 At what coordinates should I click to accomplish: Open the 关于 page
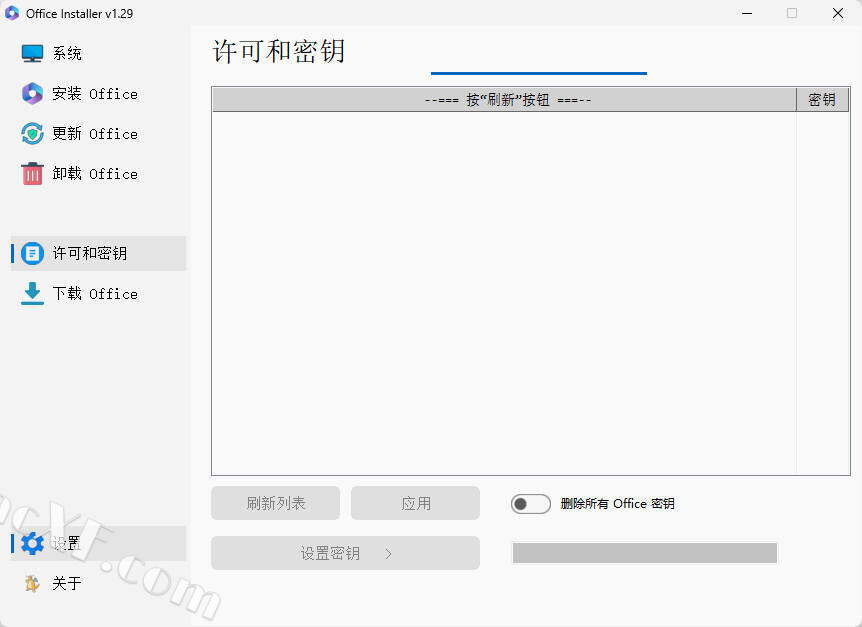point(67,583)
